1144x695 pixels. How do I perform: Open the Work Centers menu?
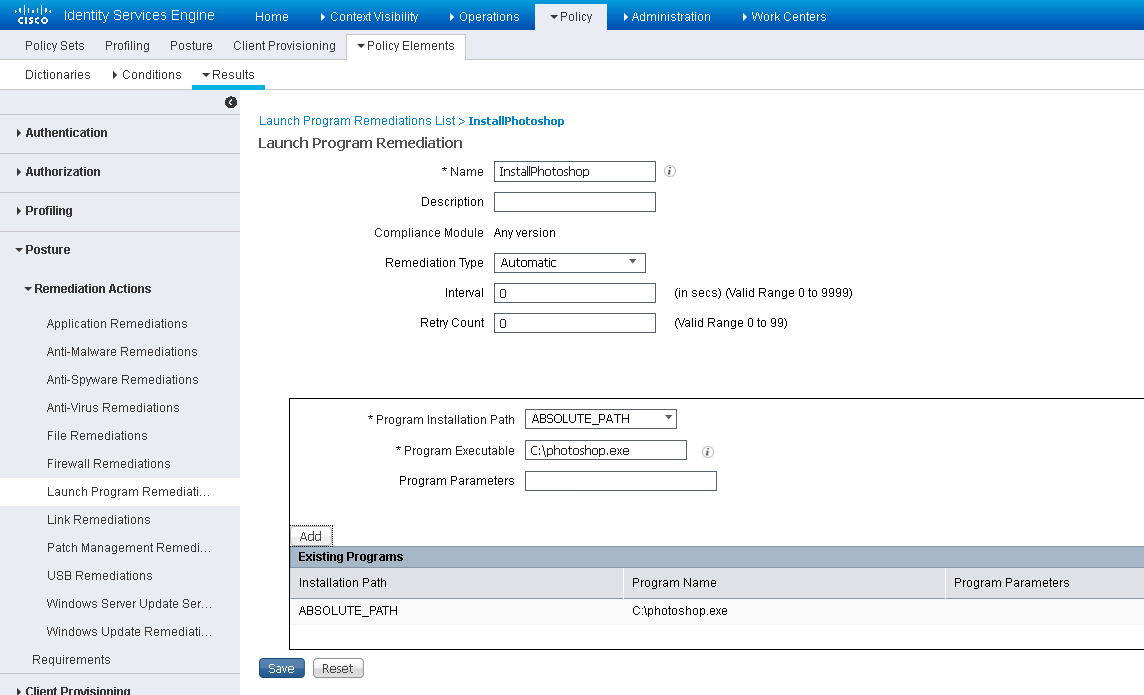784,17
